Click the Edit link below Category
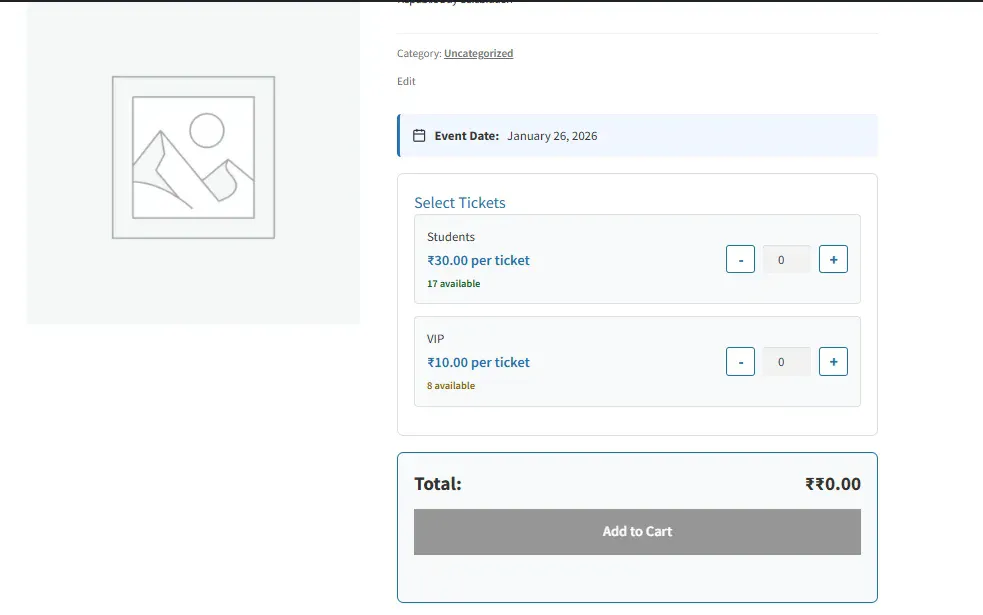Viewport: 983px width, 615px height. [x=406, y=81]
